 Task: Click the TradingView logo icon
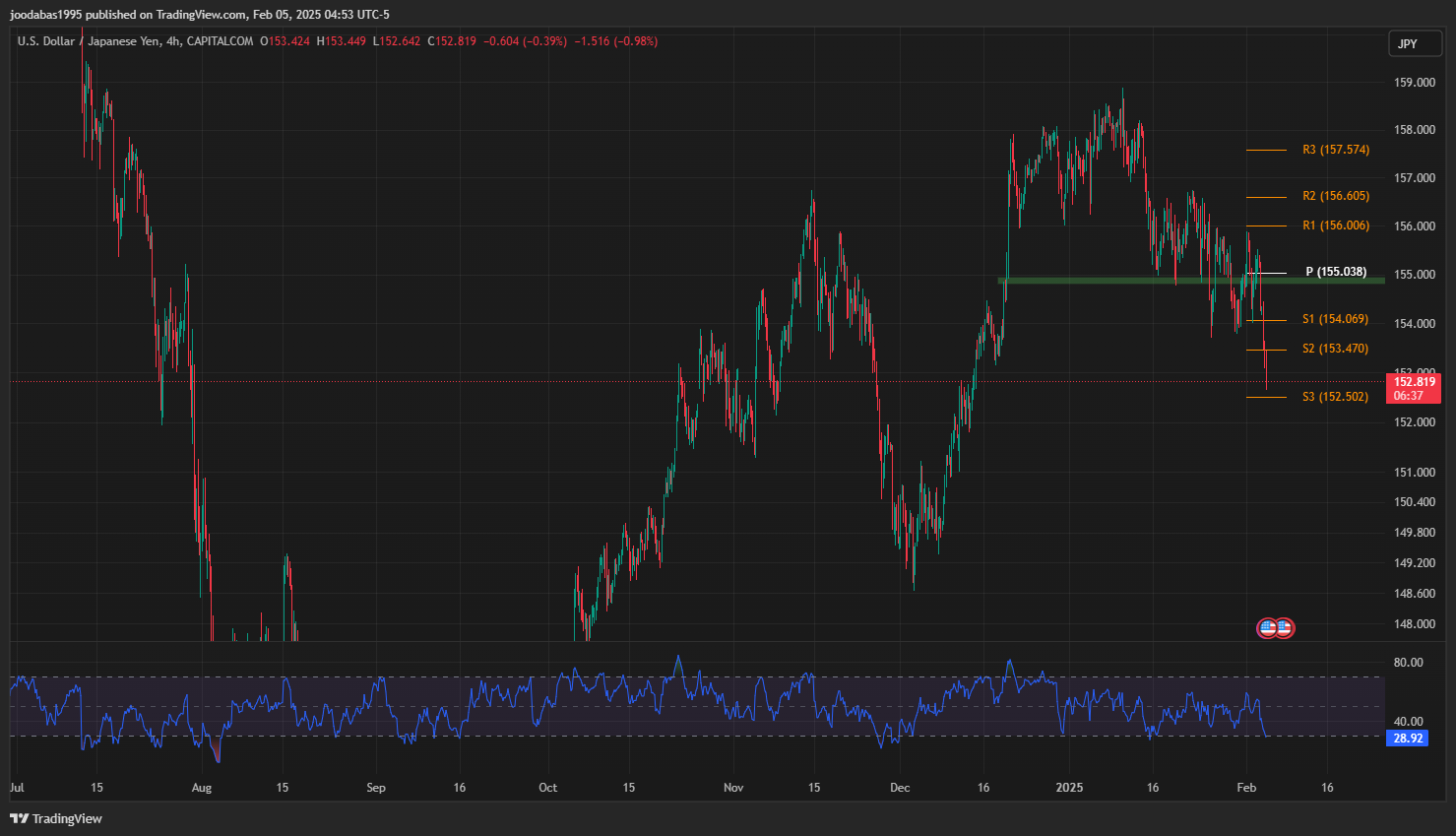(19, 818)
